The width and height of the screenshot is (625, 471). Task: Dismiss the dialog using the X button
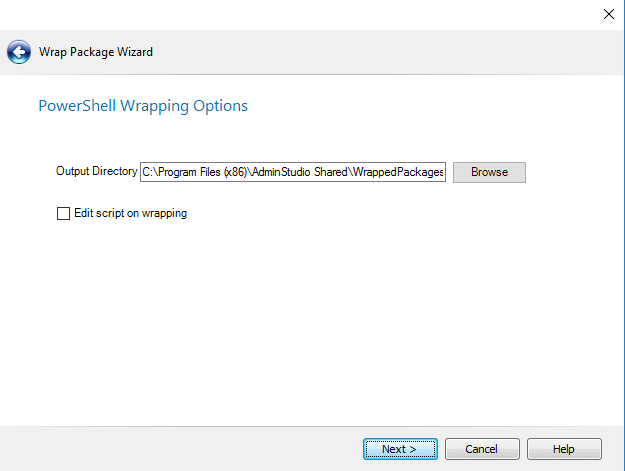point(608,14)
